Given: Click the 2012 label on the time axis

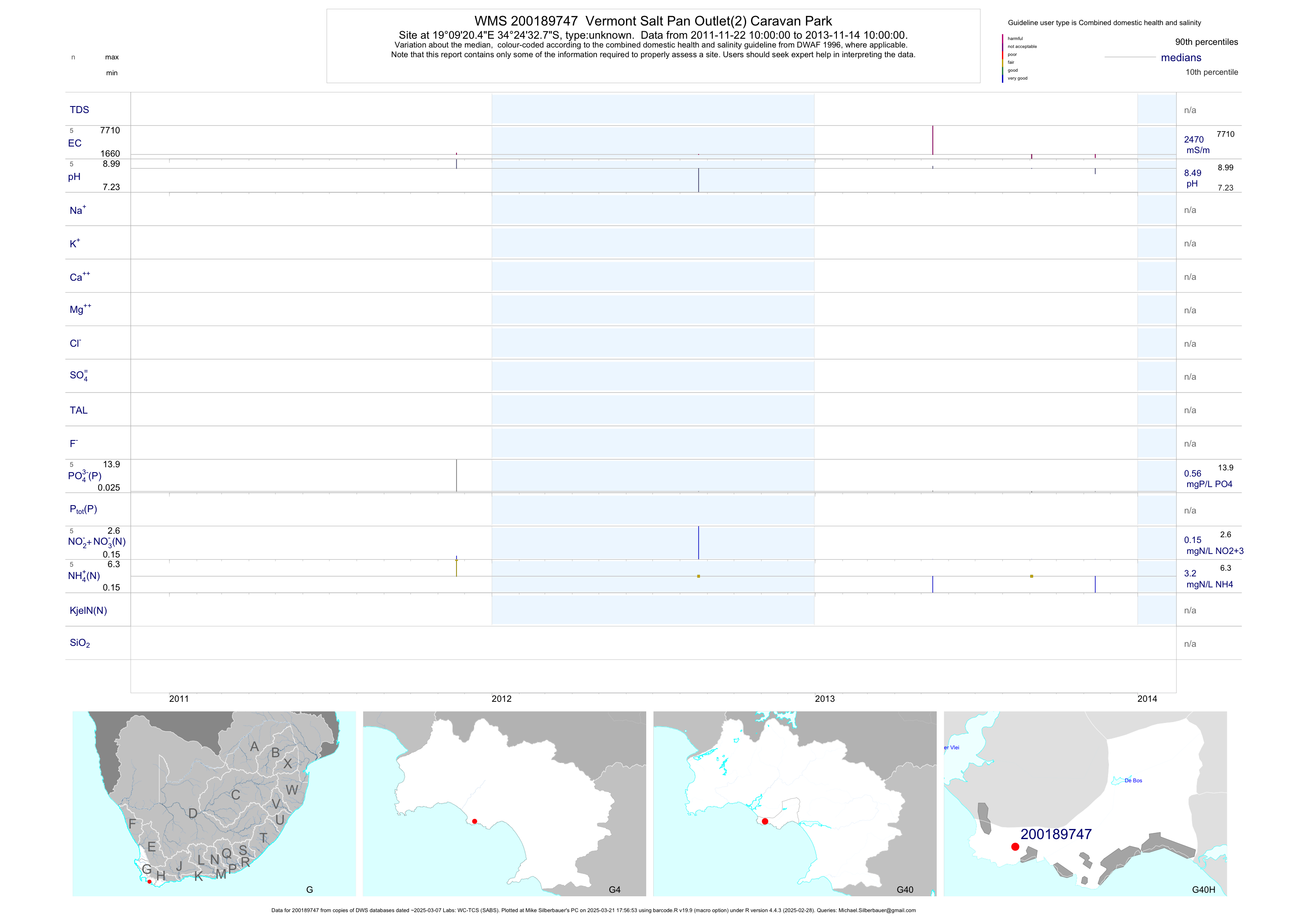Looking at the screenshot, I should tap(501, 699).
